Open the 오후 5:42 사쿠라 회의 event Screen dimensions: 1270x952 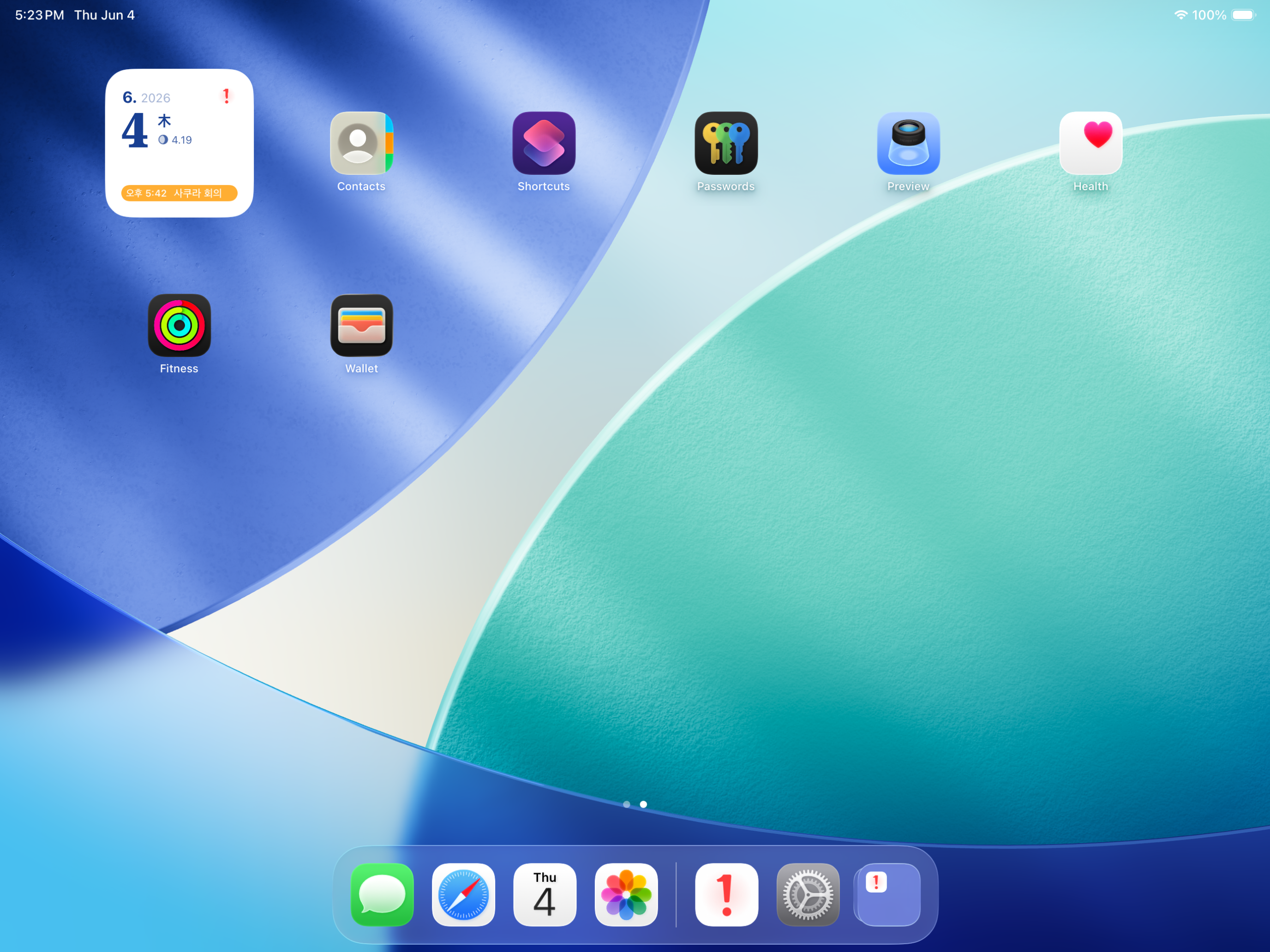[x=179, y=193]
